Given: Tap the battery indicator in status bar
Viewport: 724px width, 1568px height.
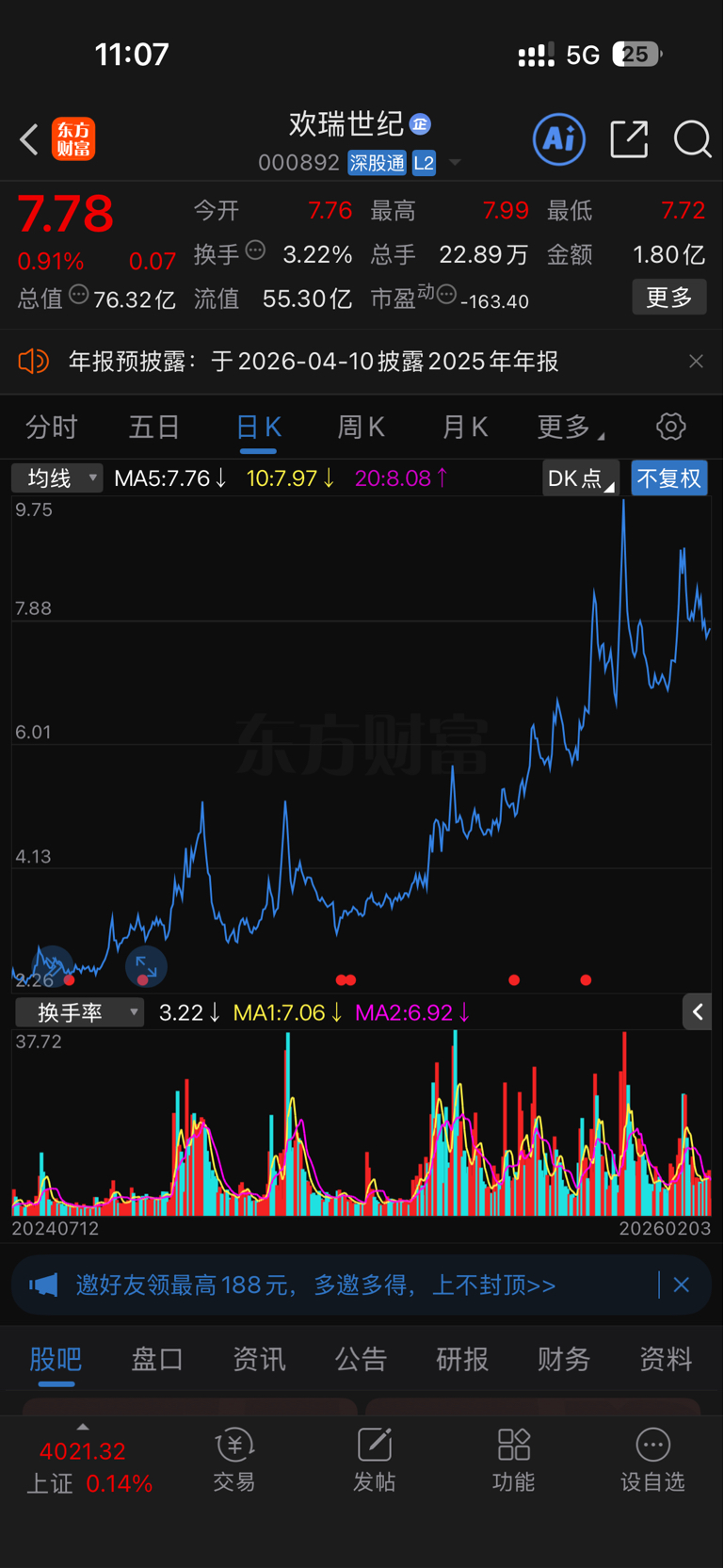Looking at the screenshot, I should 637,55.
